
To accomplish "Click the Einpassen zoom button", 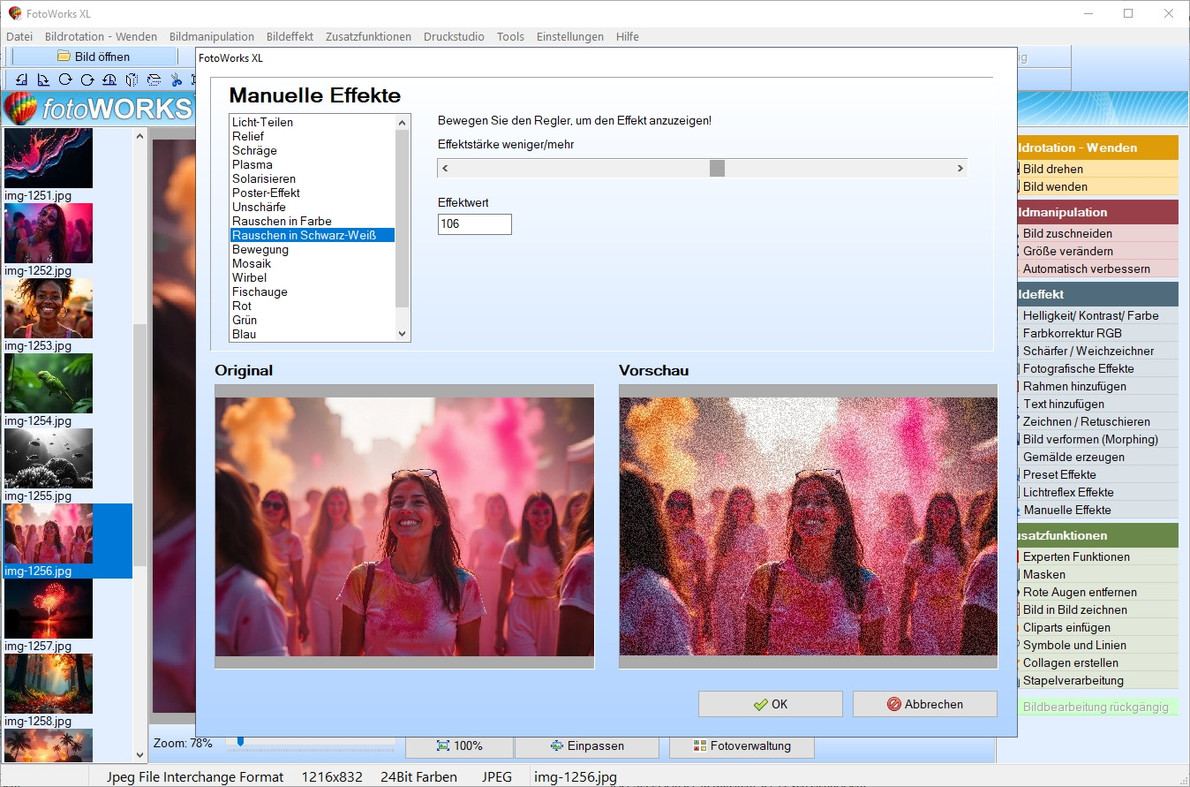I will (587, 746).
